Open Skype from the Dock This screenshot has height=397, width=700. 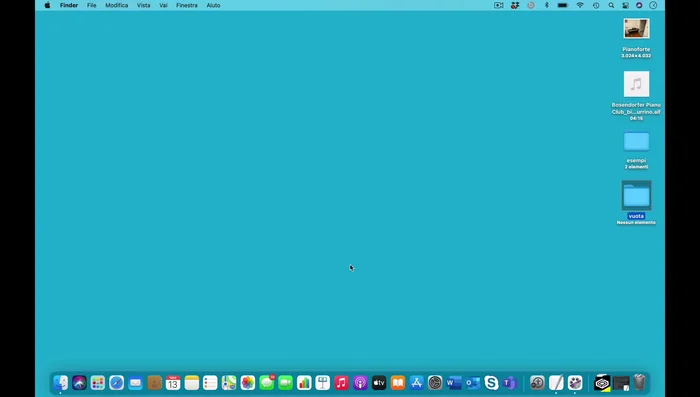[492, 383]
